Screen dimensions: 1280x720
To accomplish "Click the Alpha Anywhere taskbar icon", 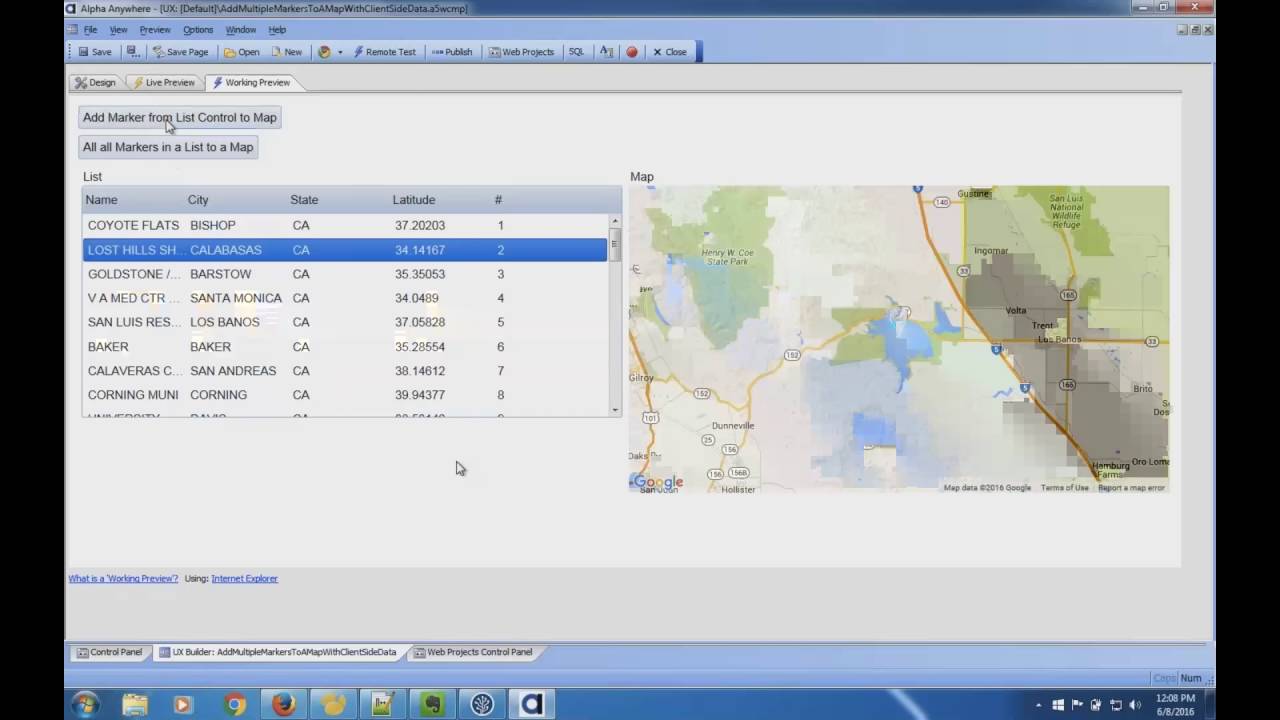I will tap(532, 704).
